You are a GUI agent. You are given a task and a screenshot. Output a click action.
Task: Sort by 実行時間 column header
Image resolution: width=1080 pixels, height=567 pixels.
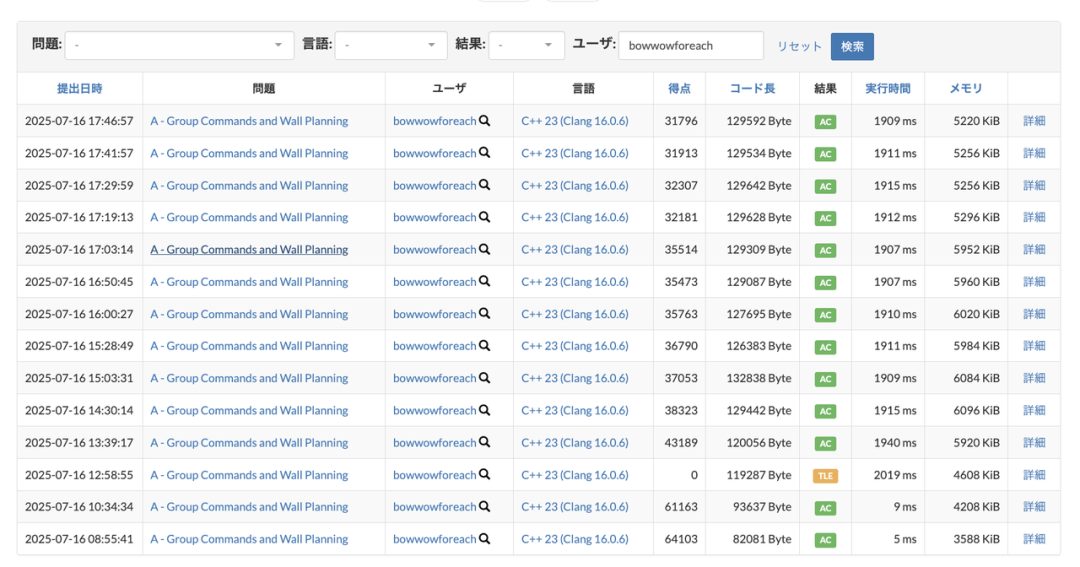pos(888,88)
